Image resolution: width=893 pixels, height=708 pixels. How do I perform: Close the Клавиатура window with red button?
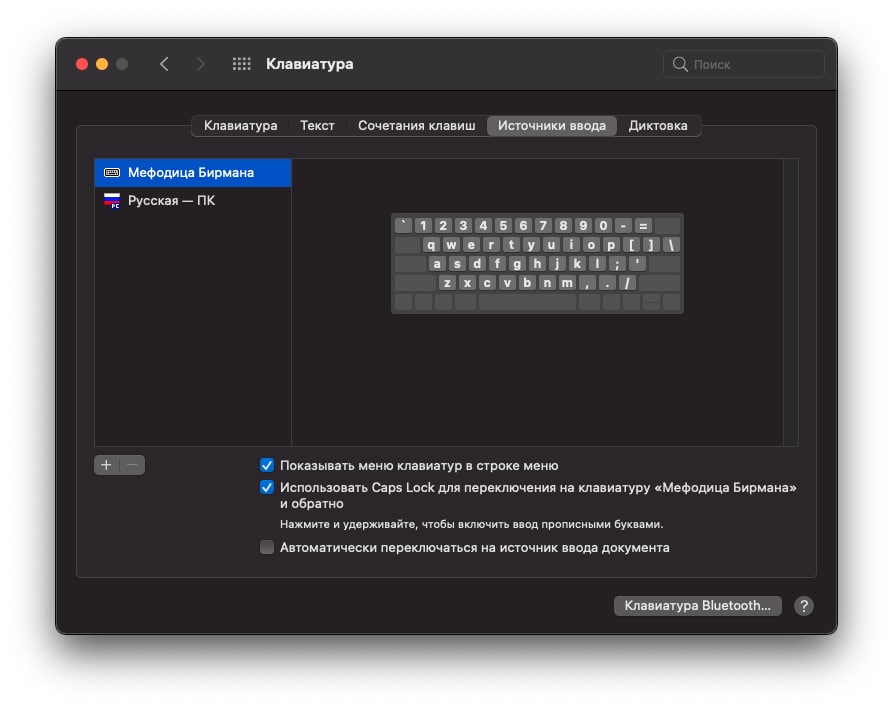point(82,64)
